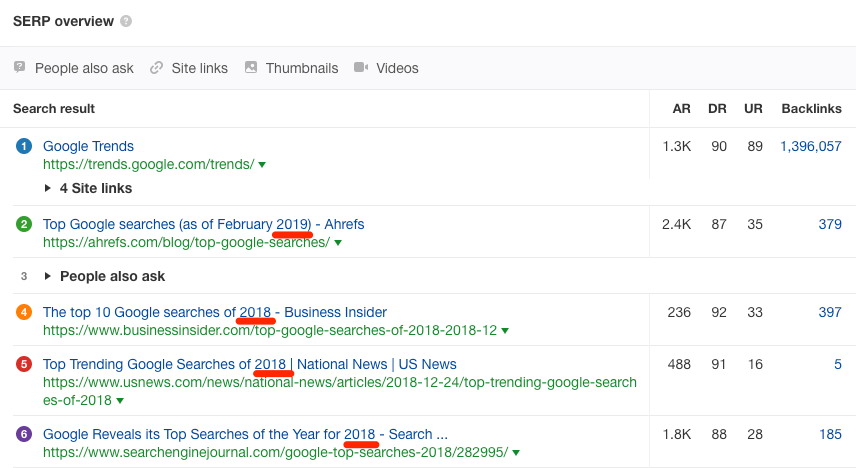
Task: Sort by the Backlinks column header
Action: click(x=811, y=108)
